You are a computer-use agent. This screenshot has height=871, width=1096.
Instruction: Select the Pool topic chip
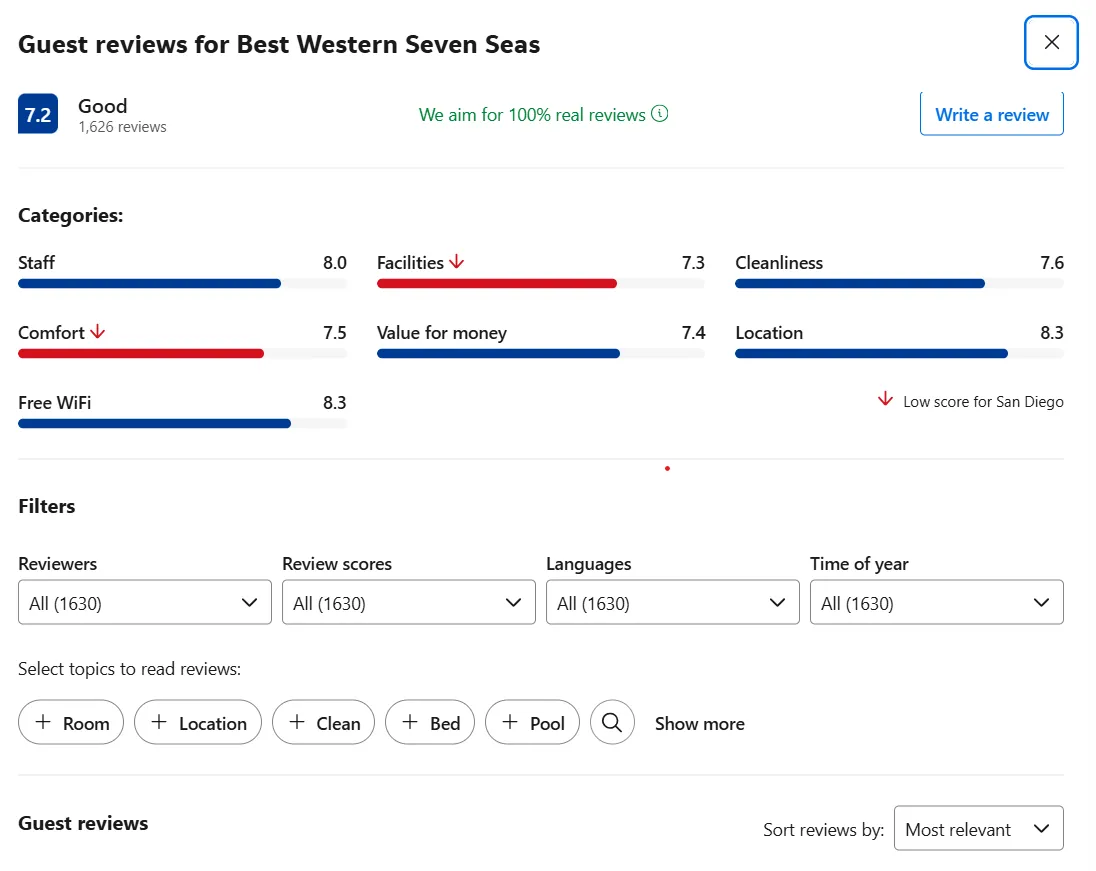pyautogui.click(x=532, y=723)
